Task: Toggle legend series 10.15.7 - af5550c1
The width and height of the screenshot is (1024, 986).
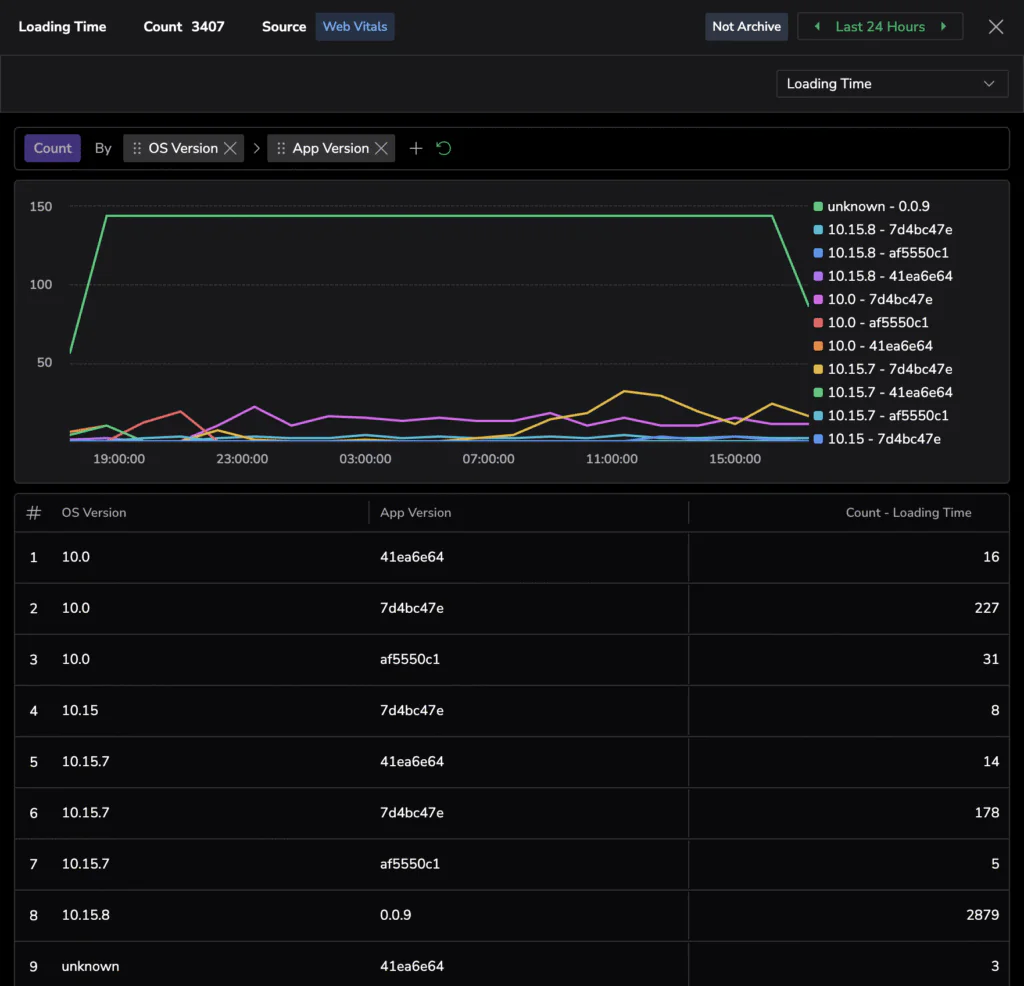Action: [x=880, y=415]
